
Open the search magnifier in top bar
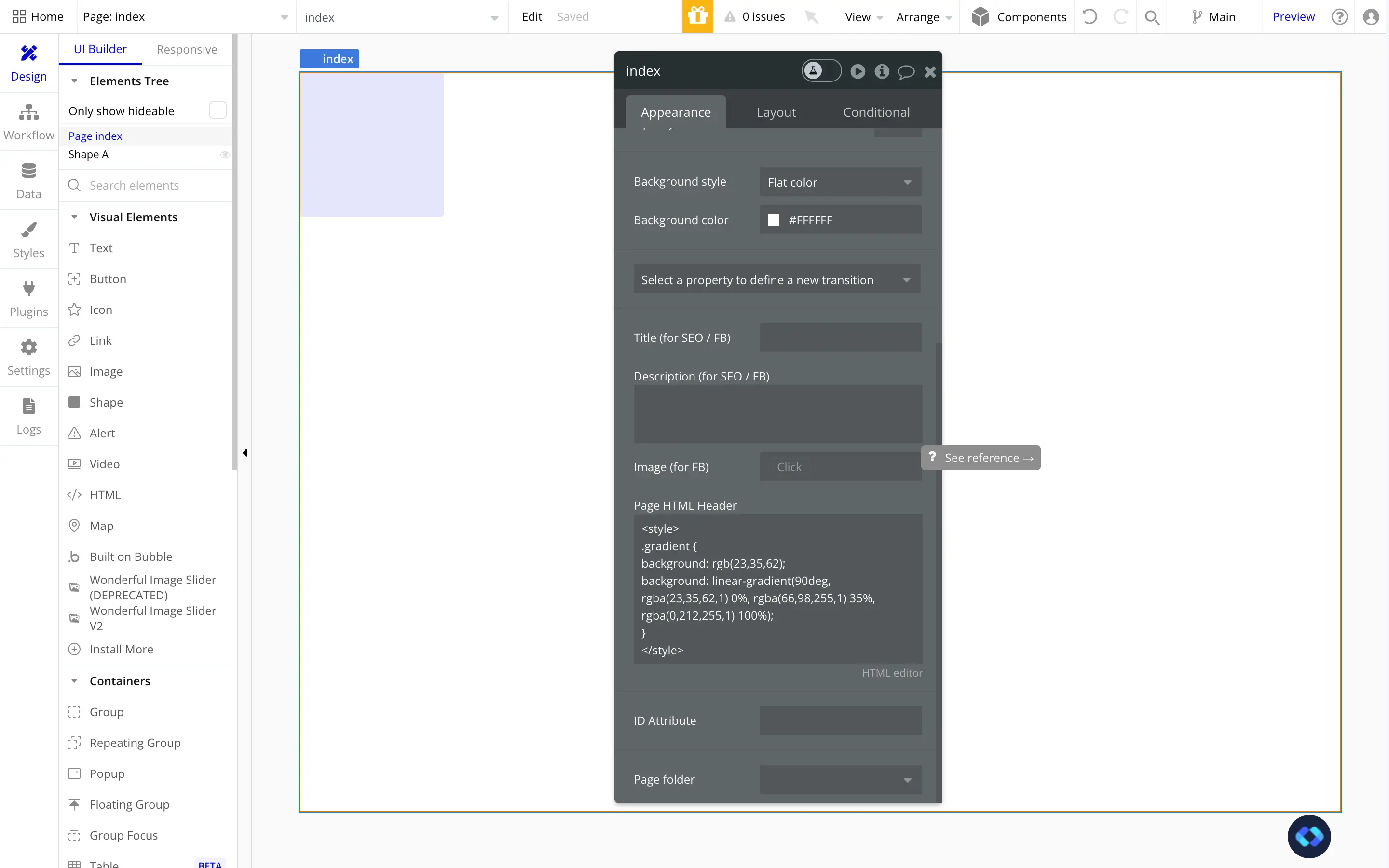(x=1151, y=18)
